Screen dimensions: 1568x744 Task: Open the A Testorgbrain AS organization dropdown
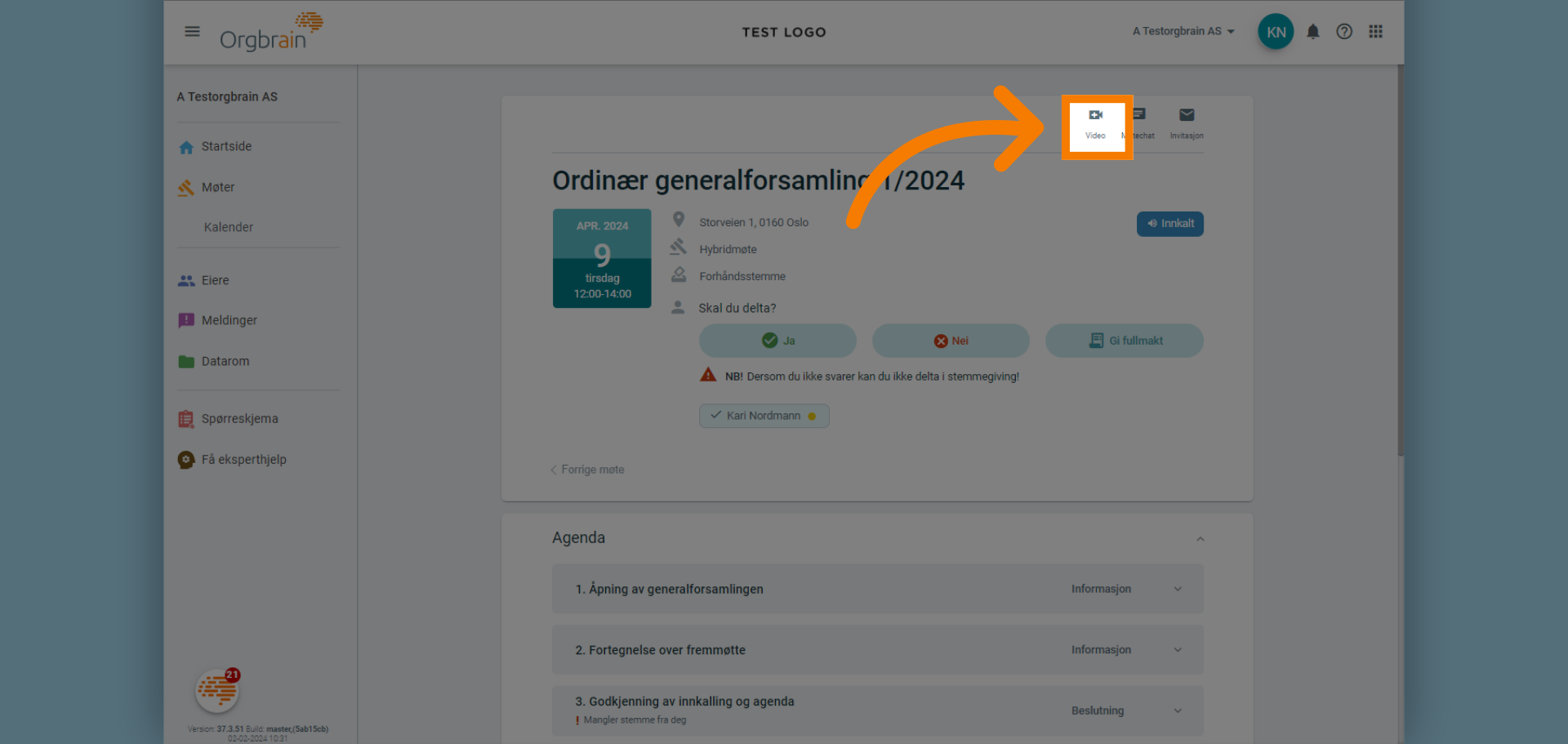(1183, 32)
